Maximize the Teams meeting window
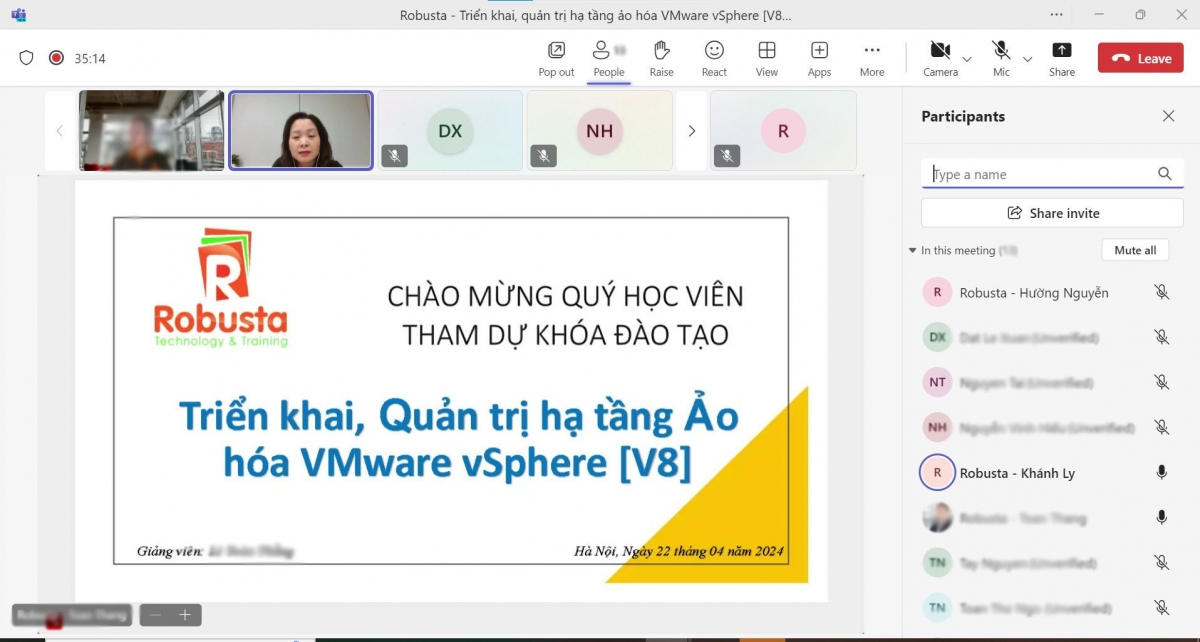The width and height of the screenshot is (1200, 642). (x=1140, y=15)
